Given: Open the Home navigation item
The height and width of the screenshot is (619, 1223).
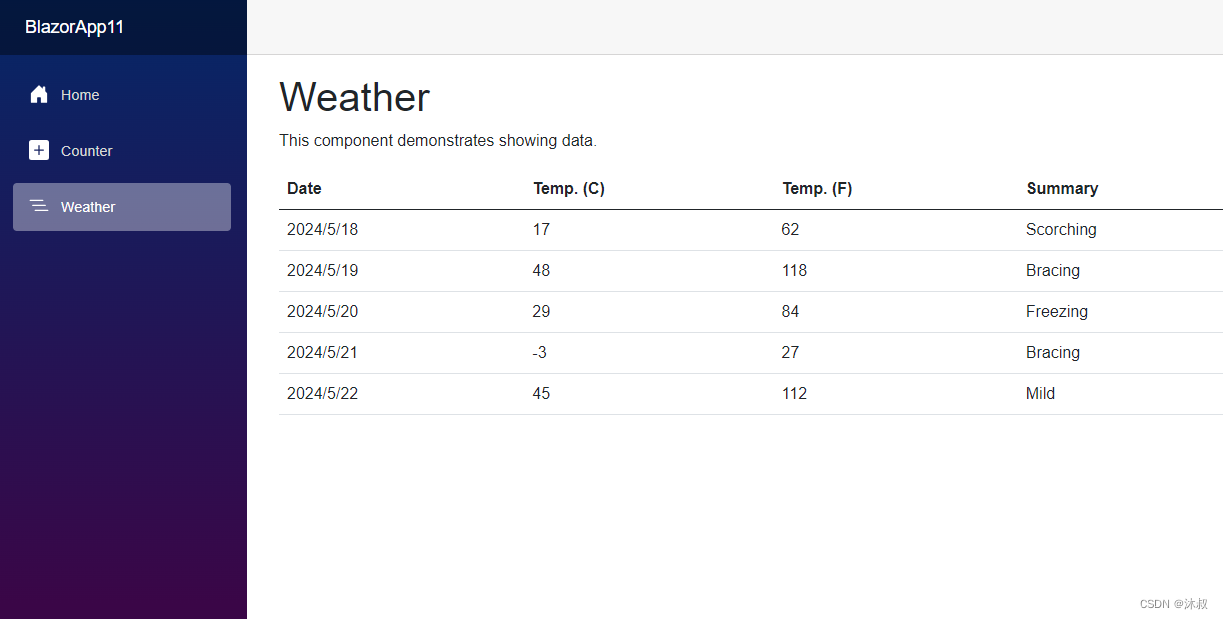Looking at the screenshot, I should click(x=80, y=94).
